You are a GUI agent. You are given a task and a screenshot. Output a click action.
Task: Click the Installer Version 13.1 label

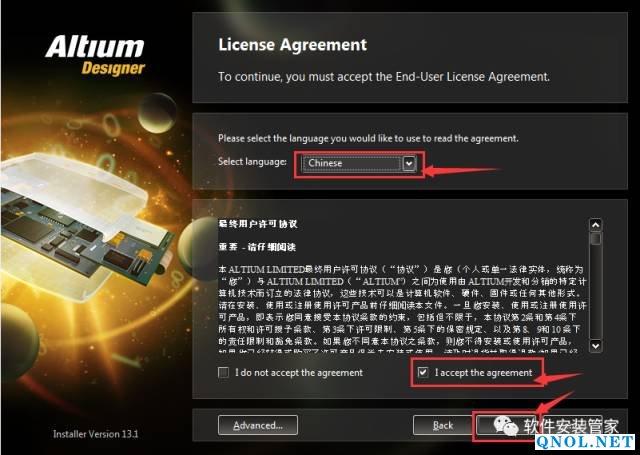tap(96, 434)
